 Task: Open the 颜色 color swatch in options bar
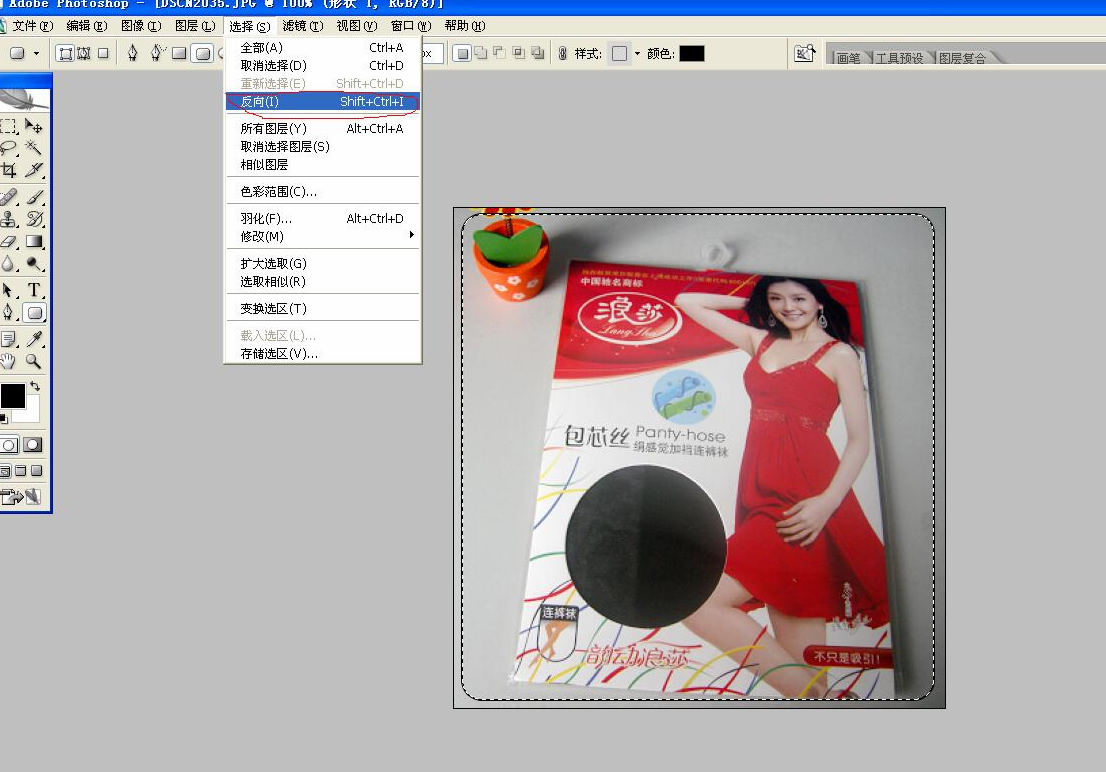692,54
